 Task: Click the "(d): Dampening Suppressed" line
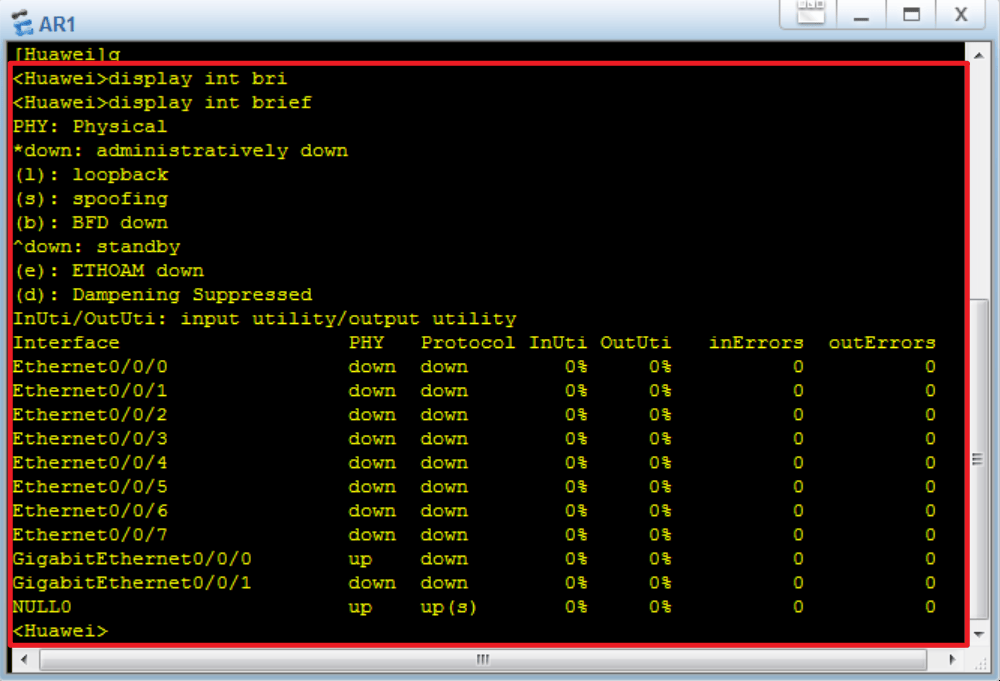pos(163,295)
